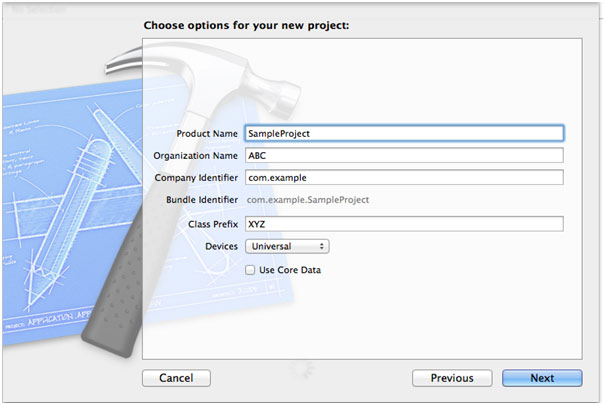Click the Bundle Identifier label
Image resolution: width=605 pixels, height=405 pixels.
coord(202,200)
